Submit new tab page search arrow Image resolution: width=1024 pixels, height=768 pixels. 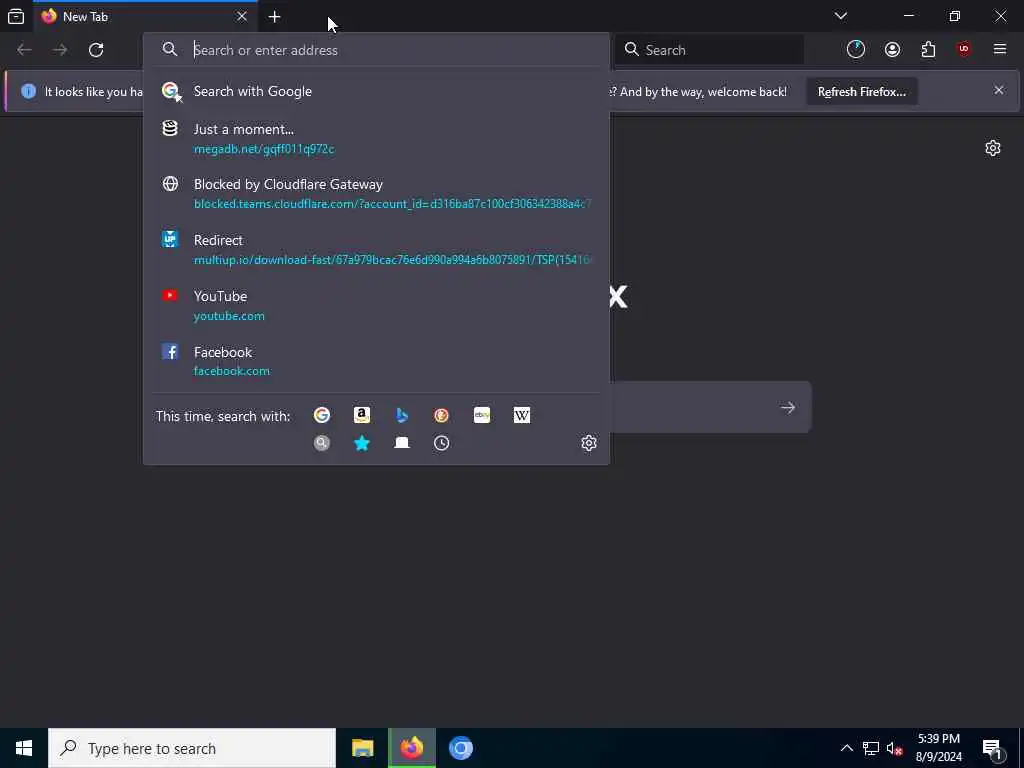(788, 408)
